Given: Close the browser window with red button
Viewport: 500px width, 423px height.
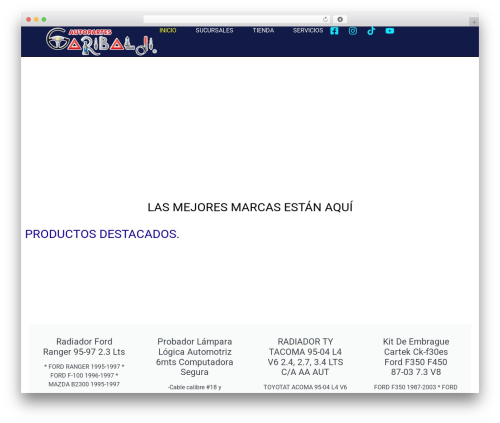Looking at the screenshot, I should click(29, 19).
